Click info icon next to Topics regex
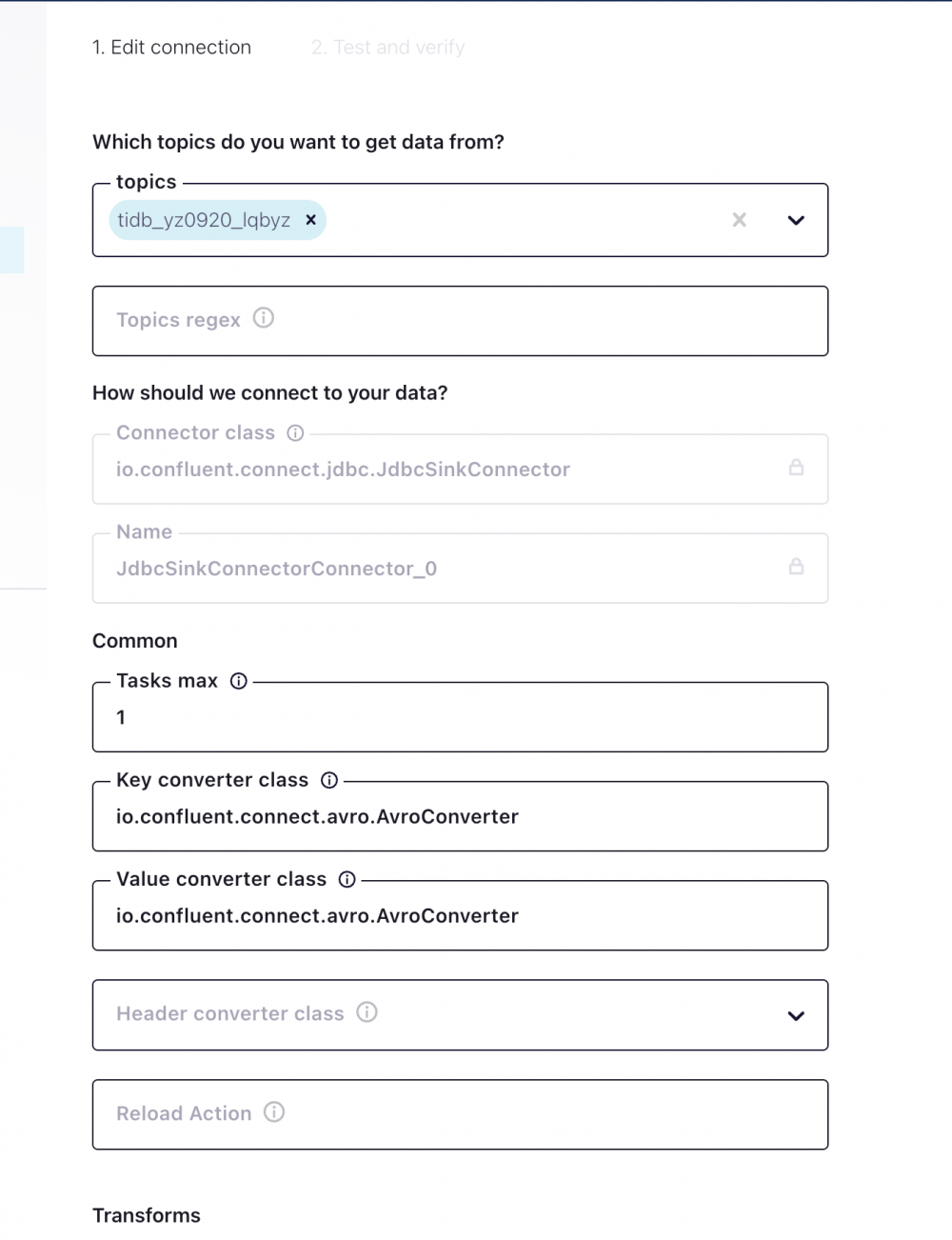The image size is (952, 1240). click(x=264, y=318)
